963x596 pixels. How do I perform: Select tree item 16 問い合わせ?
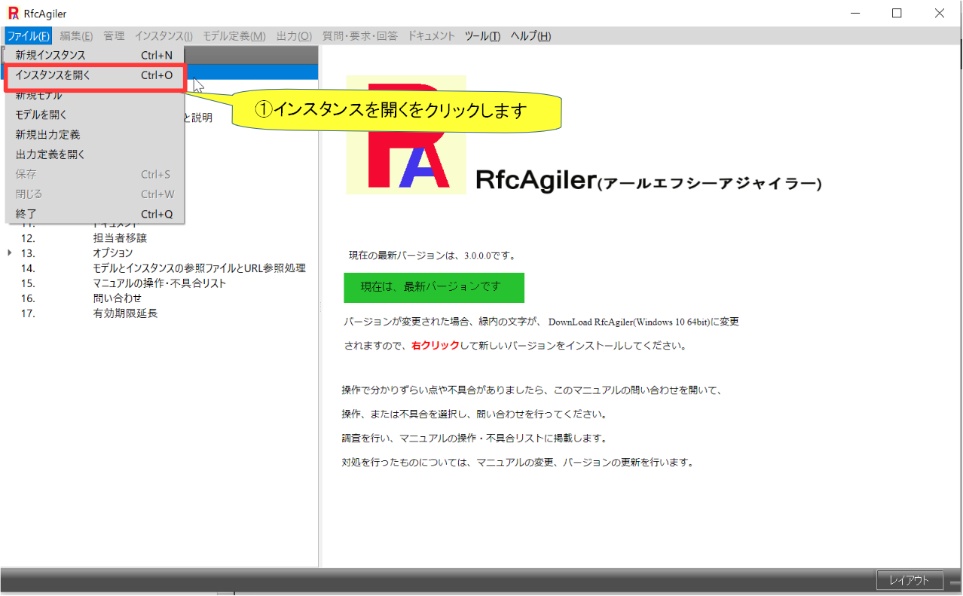[x=117, y=298]
